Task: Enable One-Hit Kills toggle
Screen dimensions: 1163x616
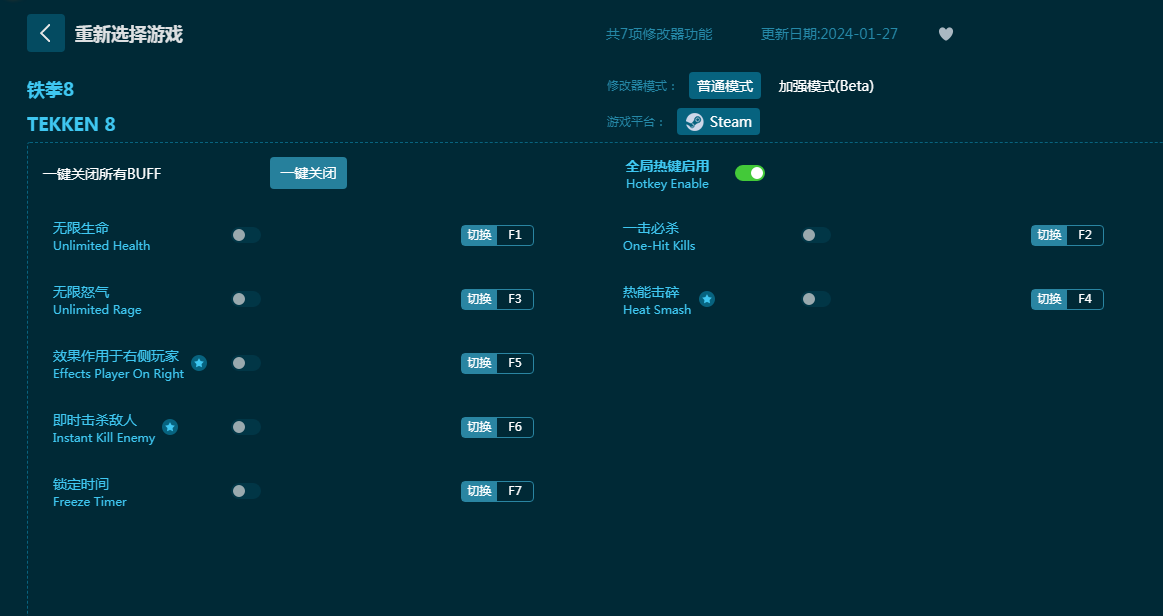Action: tap(816, 235)
